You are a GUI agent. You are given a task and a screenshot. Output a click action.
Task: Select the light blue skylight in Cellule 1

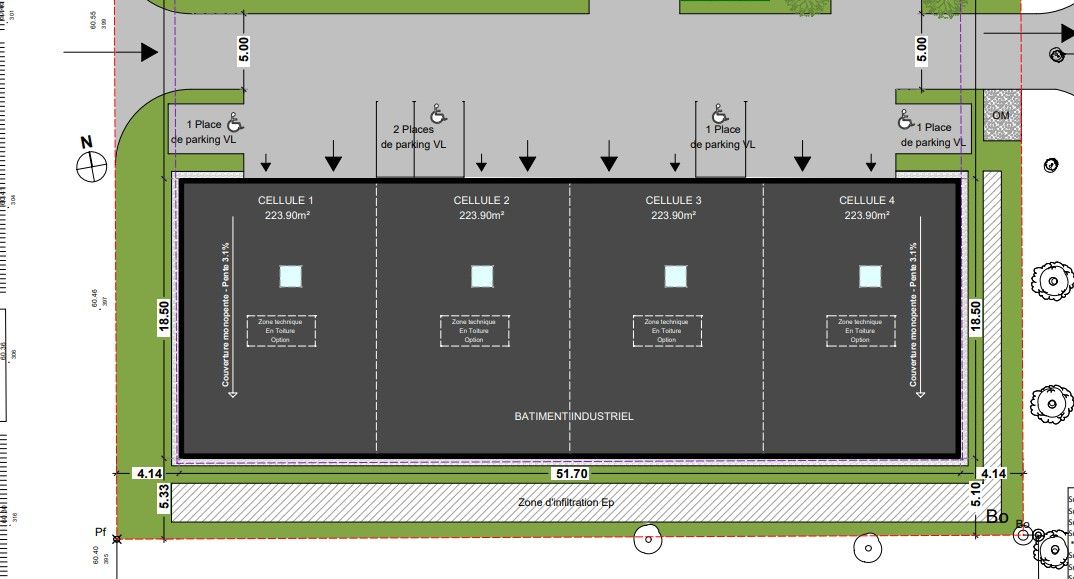pos(290,276)
